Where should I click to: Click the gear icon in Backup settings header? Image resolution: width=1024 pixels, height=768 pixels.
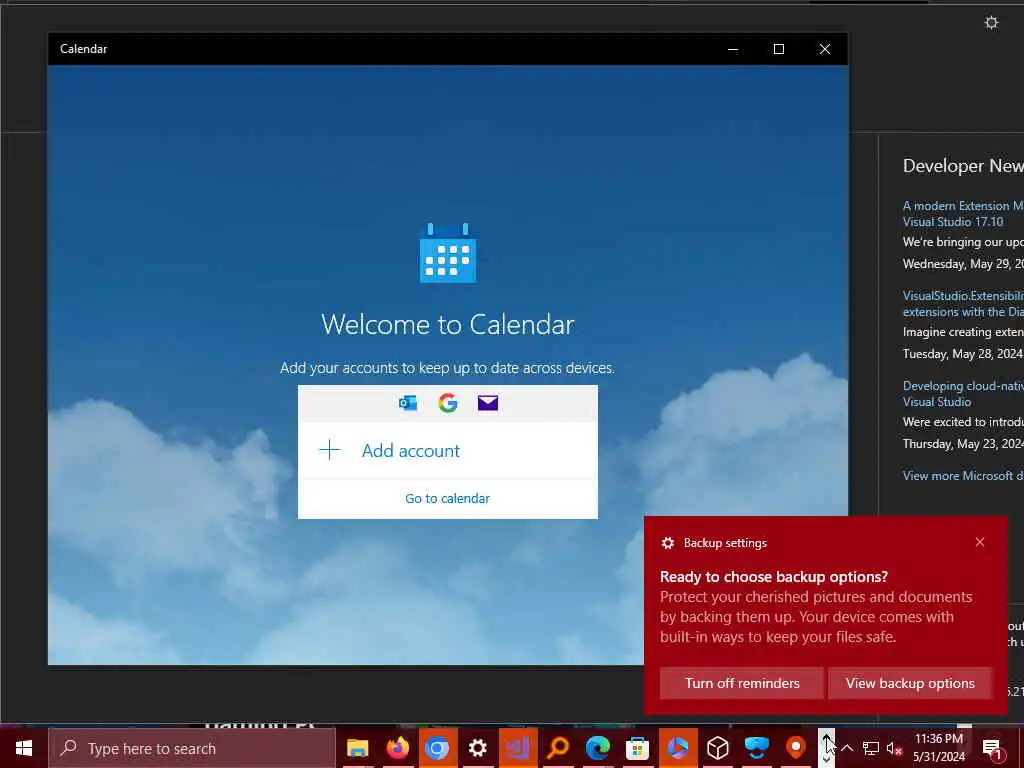pyautogui.click(x=667, y=543)
